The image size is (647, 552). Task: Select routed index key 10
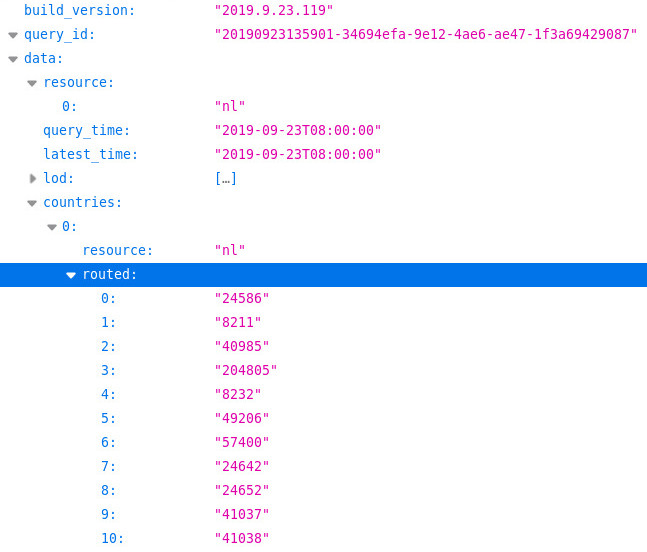coord(113,538)
